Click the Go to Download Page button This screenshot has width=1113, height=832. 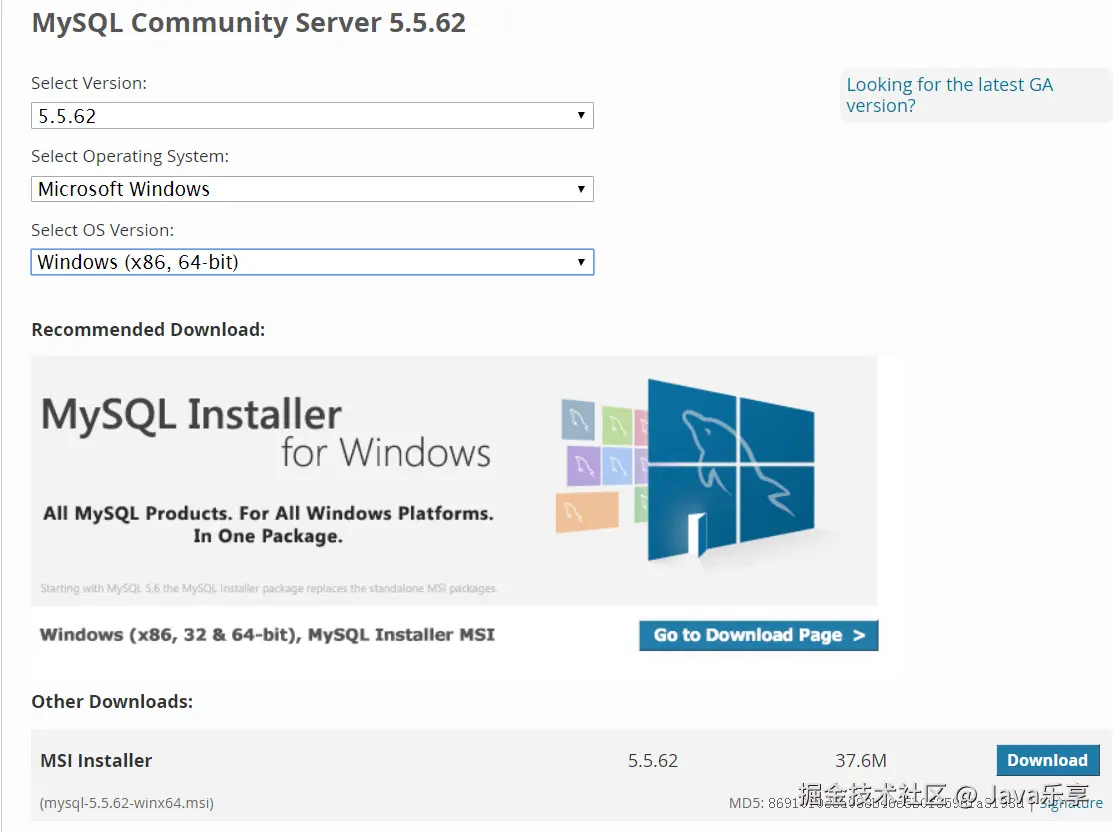tap(758, 635)
